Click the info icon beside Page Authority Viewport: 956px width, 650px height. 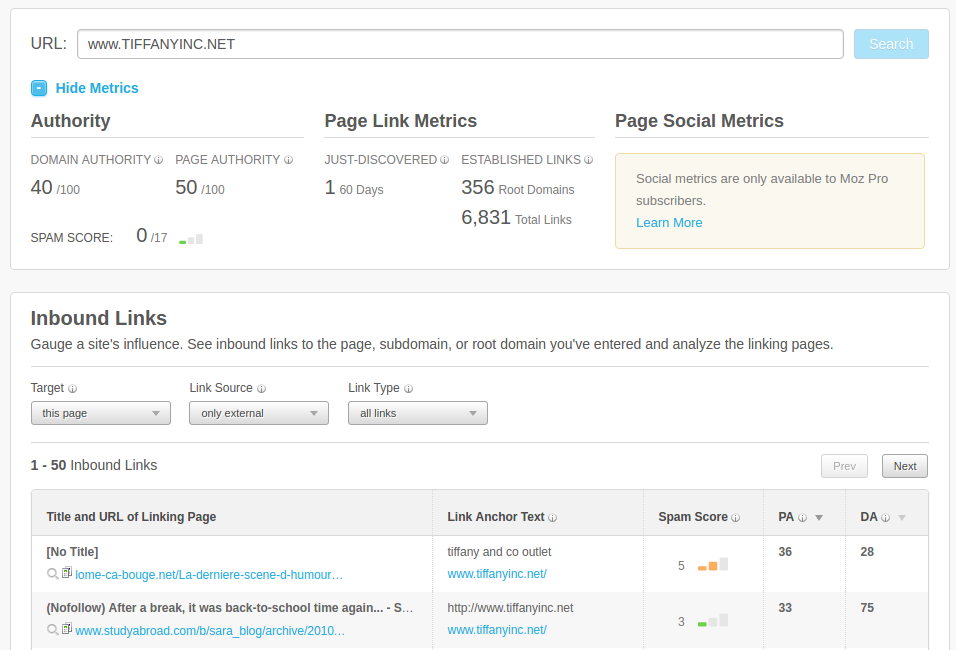tap(288, 160)
